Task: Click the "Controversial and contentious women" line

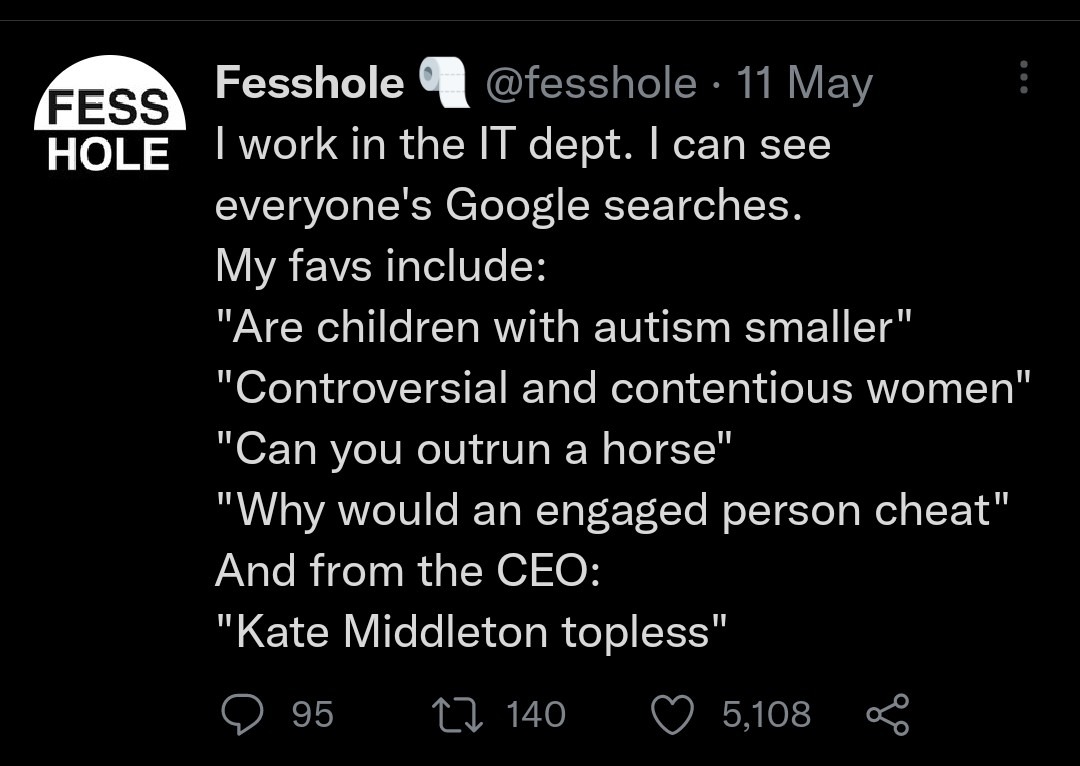Action: (623, 389)
